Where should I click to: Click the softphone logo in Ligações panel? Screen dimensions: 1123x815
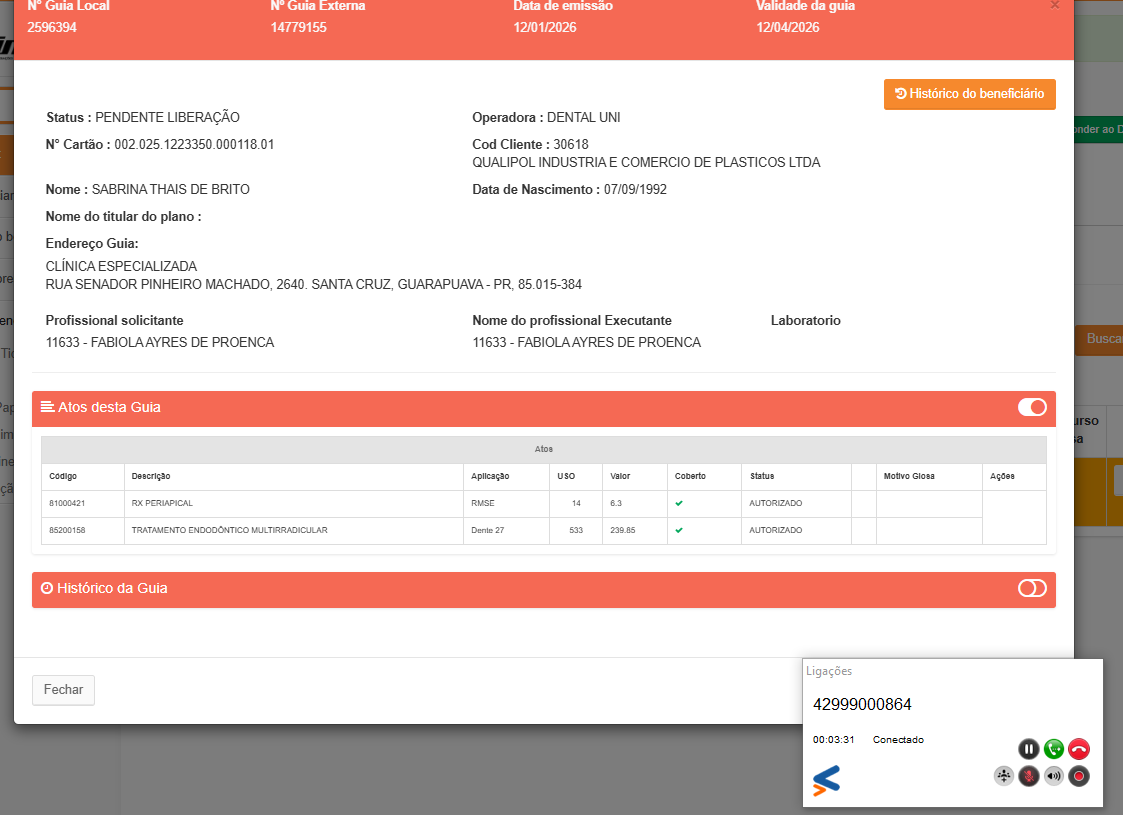[826, 780]
